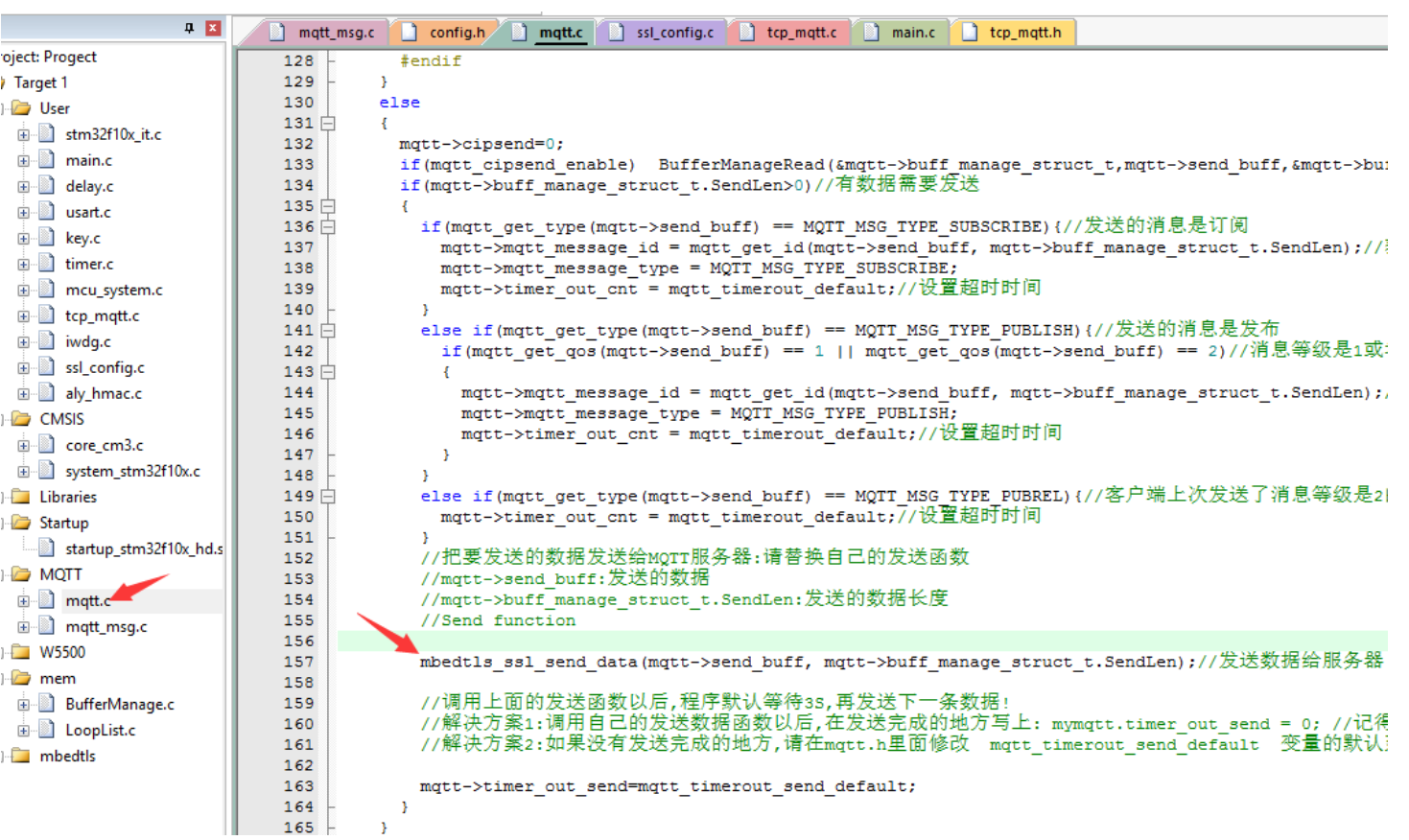Collapse the code fold at line 131
This screenshot has width=1409, height=840.
(x=328, y=124)
